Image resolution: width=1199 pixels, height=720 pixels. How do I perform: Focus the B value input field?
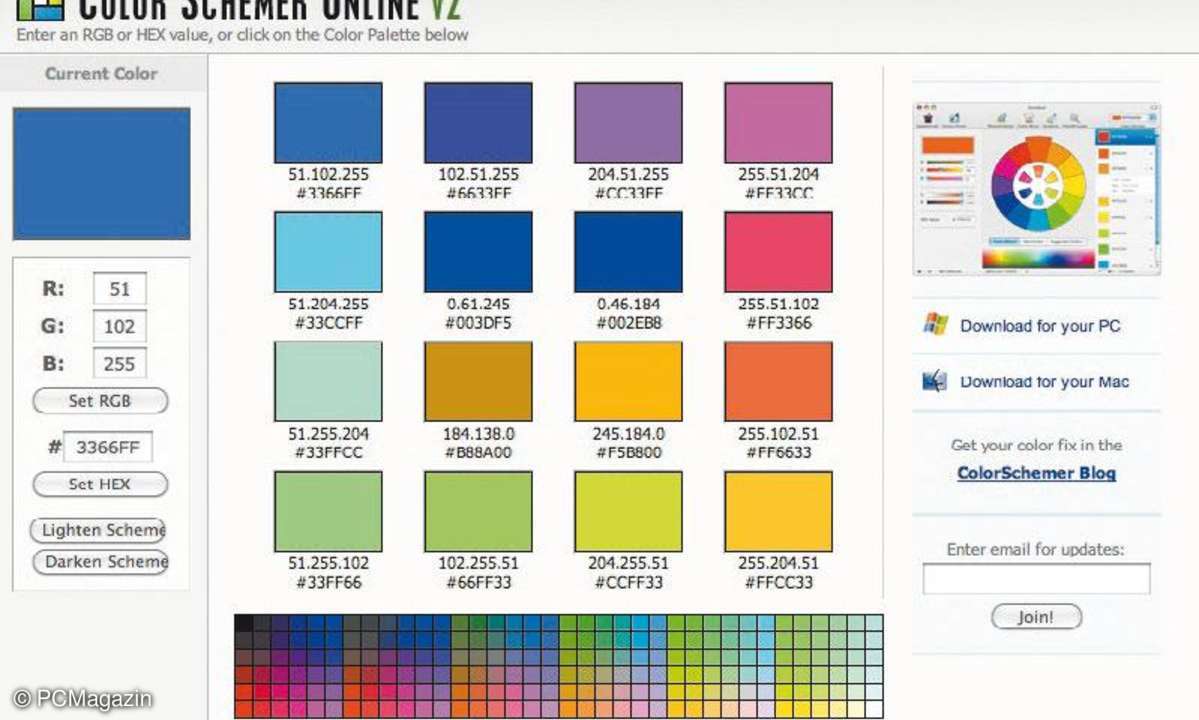click(119, 364)
